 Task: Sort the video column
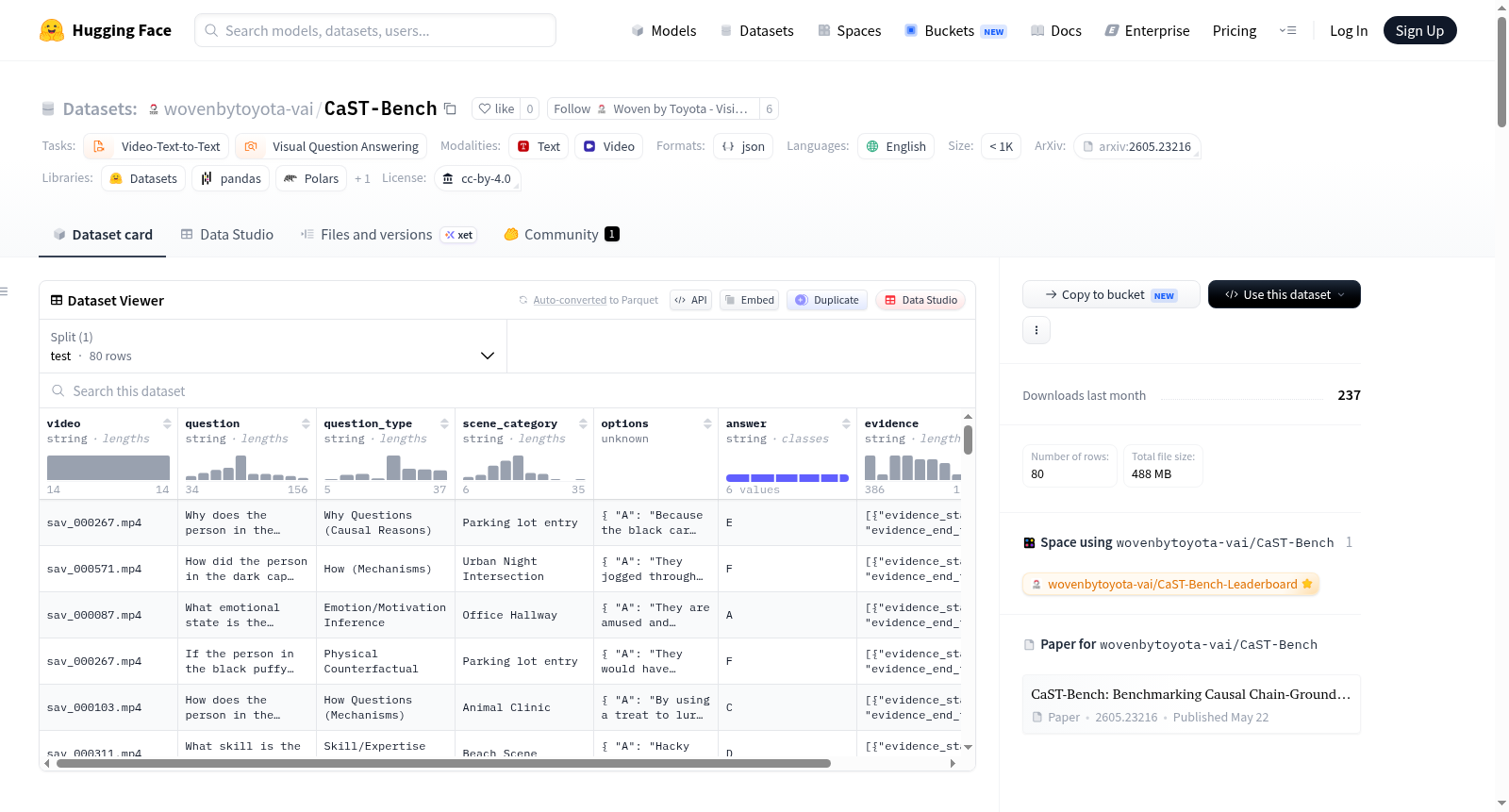click(167, 423)
